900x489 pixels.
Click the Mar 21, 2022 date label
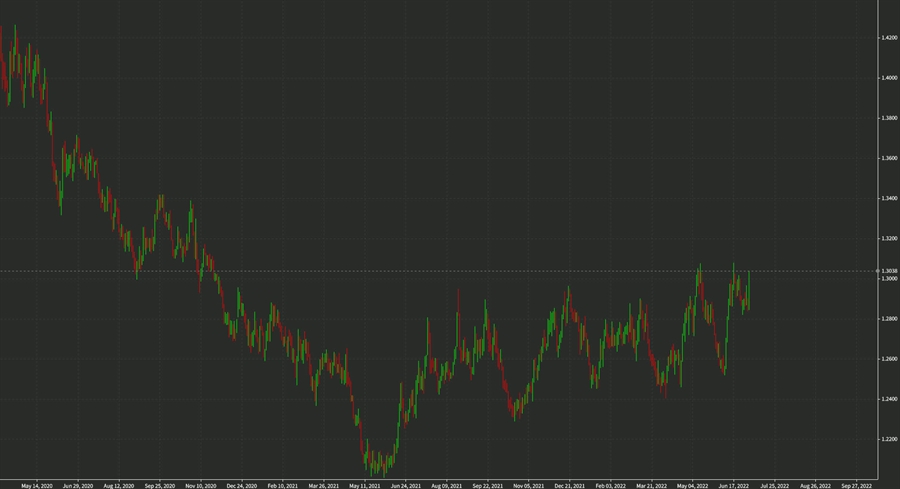click(651, 486)
